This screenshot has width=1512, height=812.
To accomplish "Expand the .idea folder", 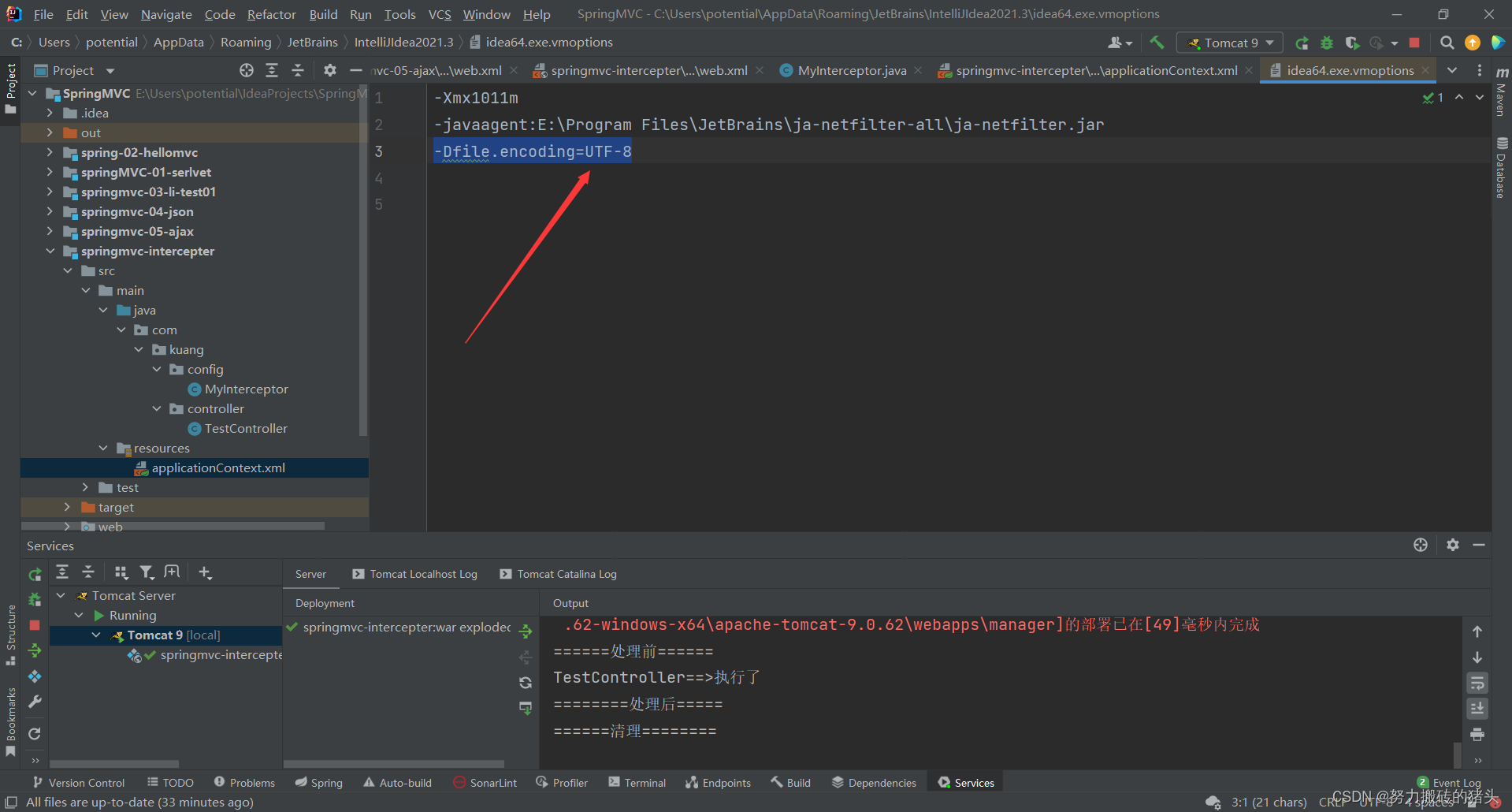I will [x=50, y=113].
